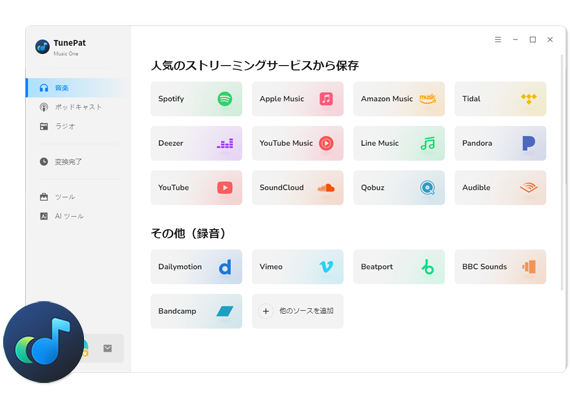The height and width of the screenshot is (400, 570).
Task: Click the vertical scrollbar on the right
Action: click(x=562, y=172)
